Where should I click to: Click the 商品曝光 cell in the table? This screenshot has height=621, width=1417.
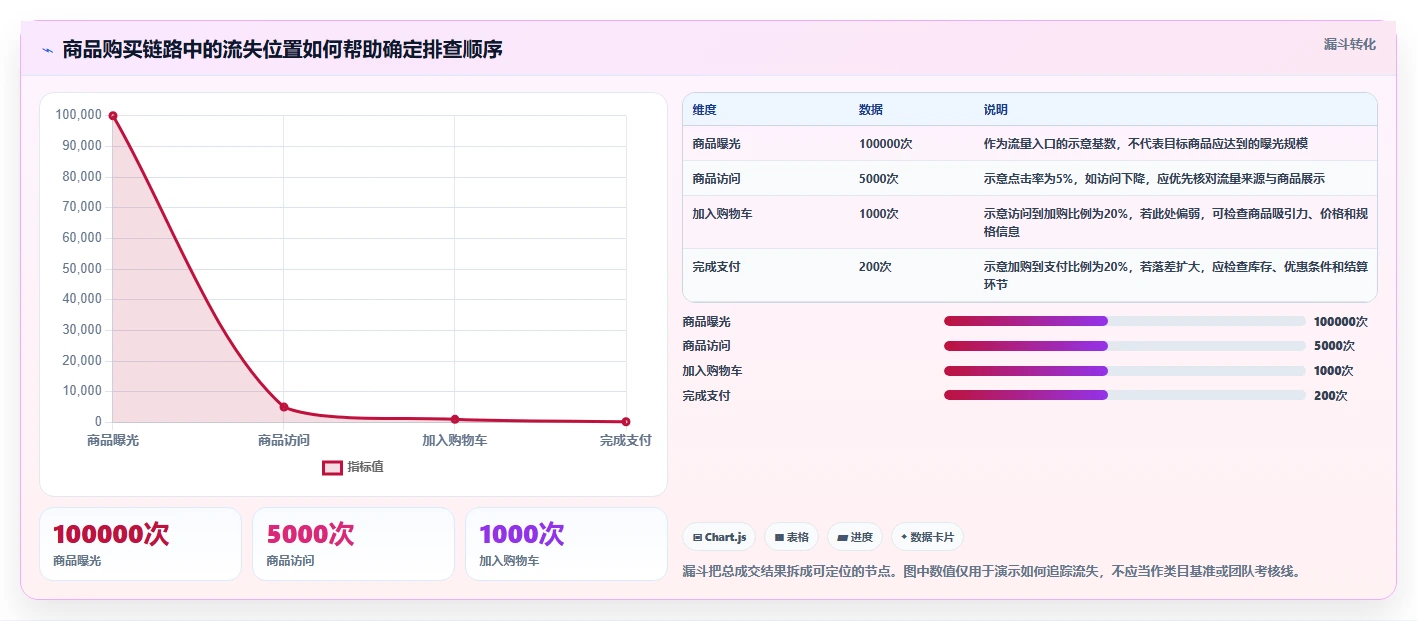(x=717, y=144)
